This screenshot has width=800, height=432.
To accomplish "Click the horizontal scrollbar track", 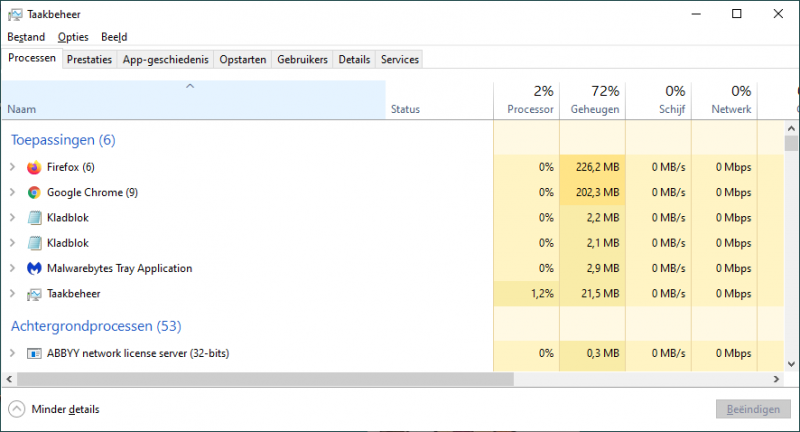I will tap(400, 379).
